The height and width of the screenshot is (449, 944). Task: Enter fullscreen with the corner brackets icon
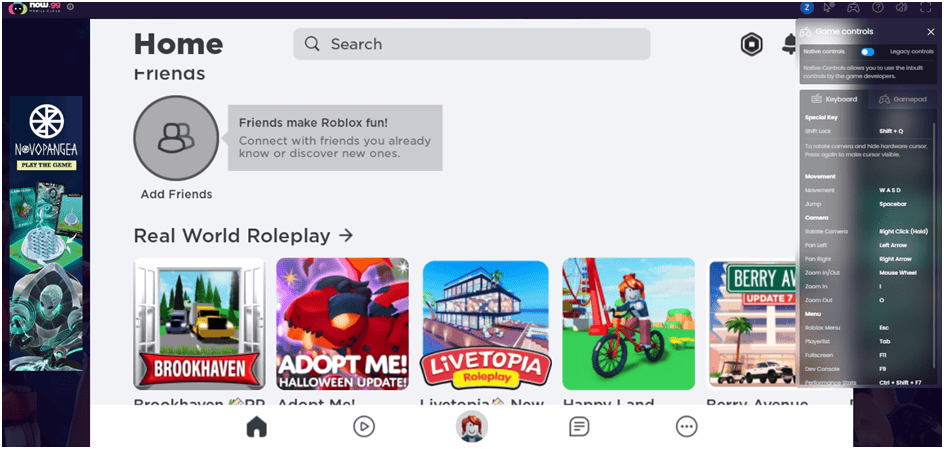click(x=925, y=7)
